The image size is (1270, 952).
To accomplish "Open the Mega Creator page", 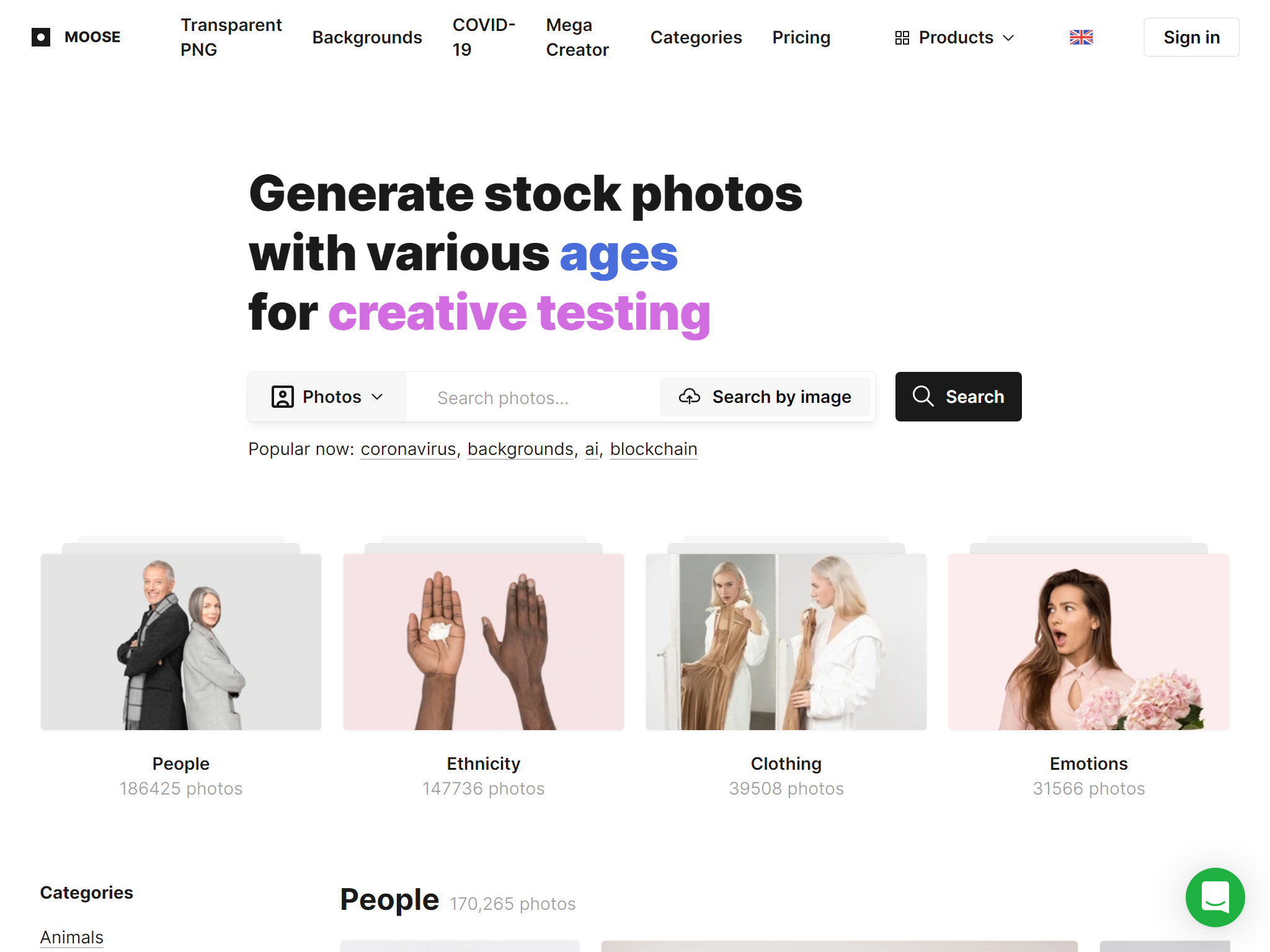I will coord(577,37).
